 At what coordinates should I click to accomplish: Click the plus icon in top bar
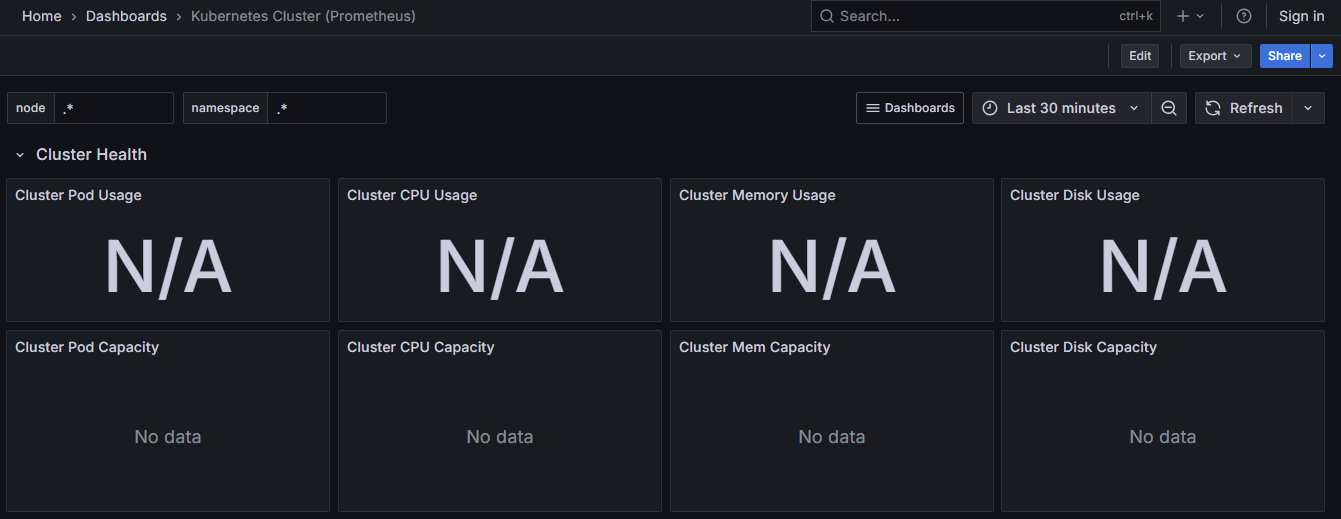(1183, 16)
